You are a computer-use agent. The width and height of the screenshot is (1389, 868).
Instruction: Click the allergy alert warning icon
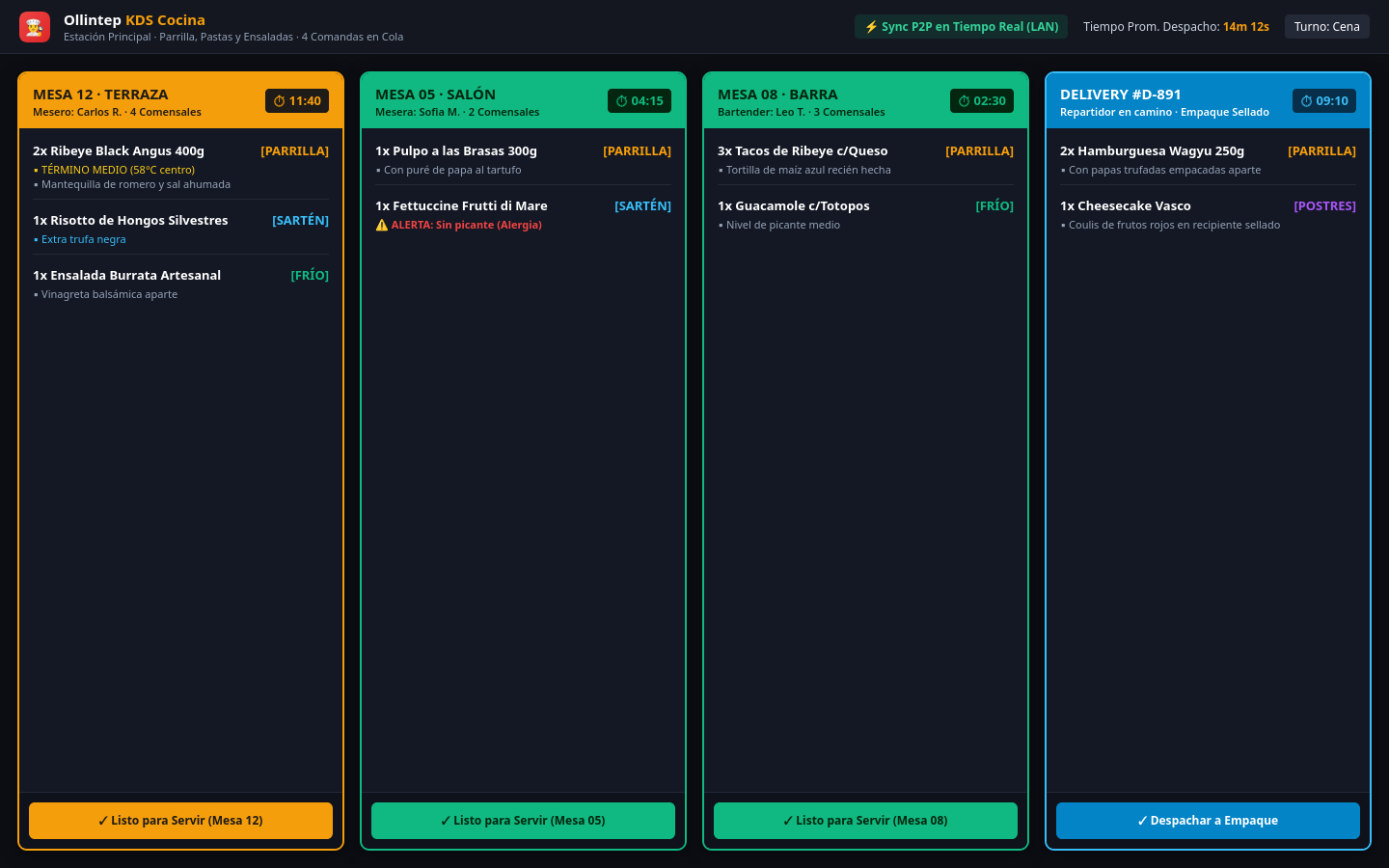click(x=382, y=225)
